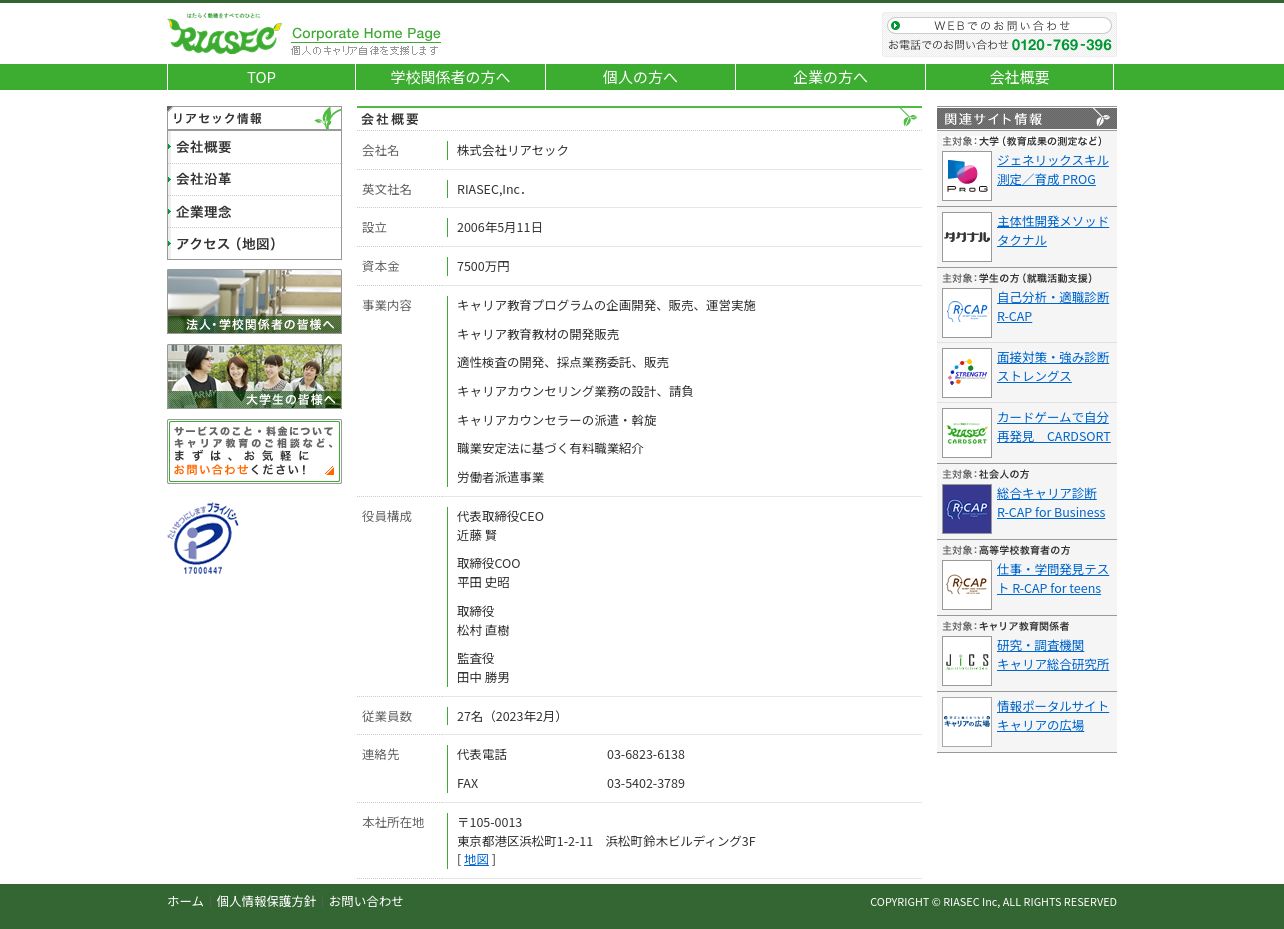Image resolution: width=1284 pixels, height=929 pixels.
Task: Click the STRENGTH logo icon
Action: pos(967,373)
